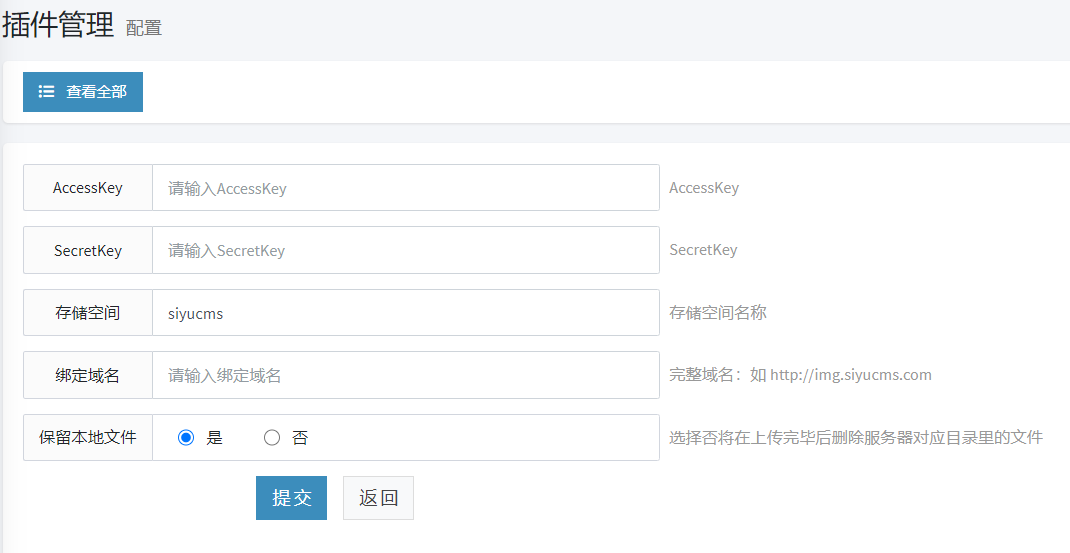Go back using the 返回 button
Screen dimensions: 1070x553
coord(378,498)
